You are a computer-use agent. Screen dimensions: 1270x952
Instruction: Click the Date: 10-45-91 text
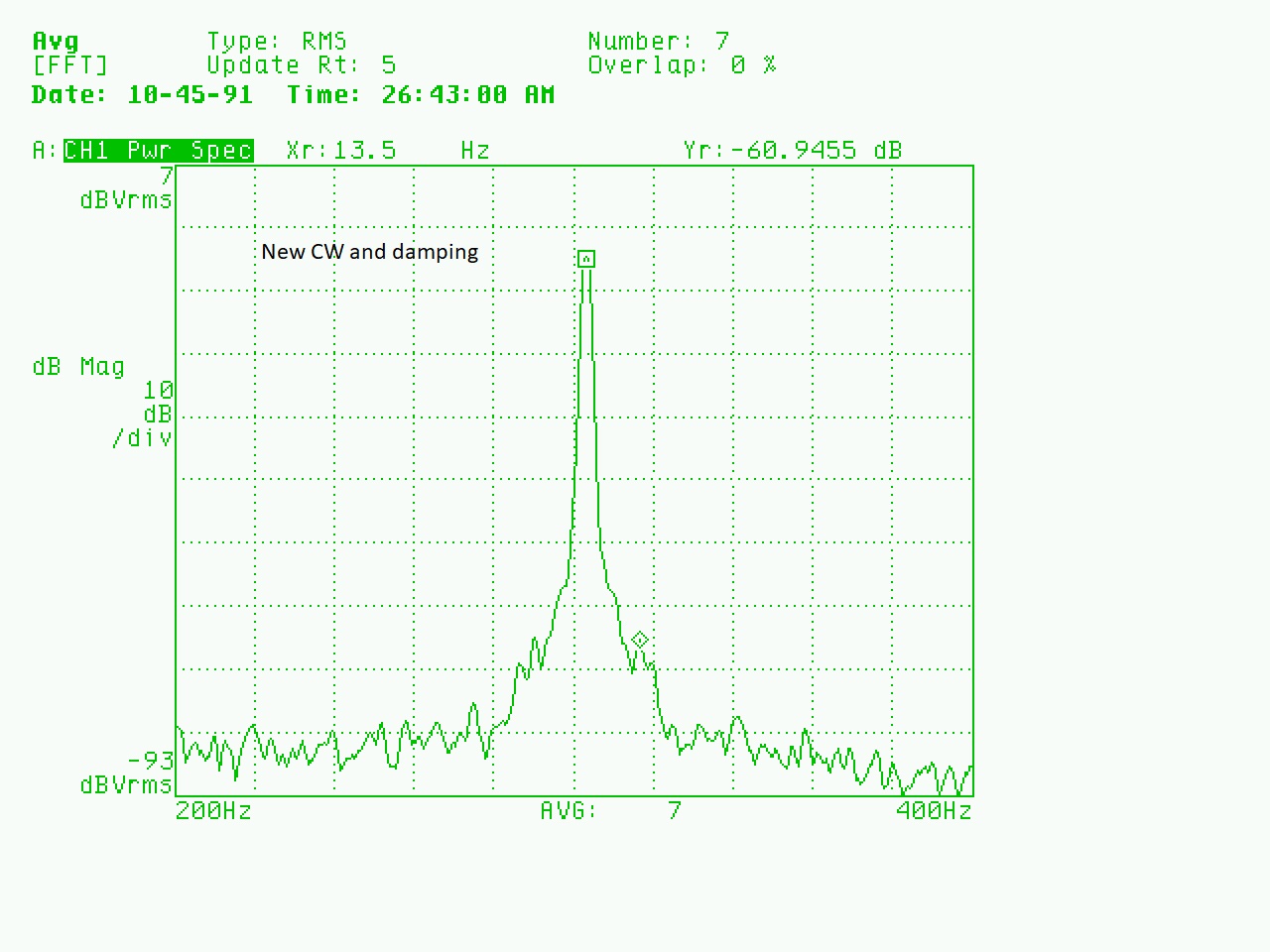pyautogui.click(x=142, y=95)
